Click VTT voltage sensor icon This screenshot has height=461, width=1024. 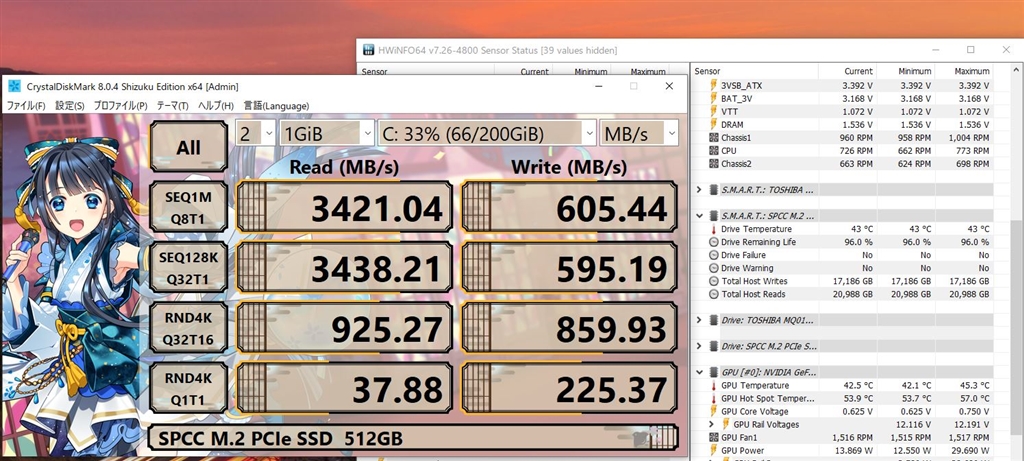pyautogui.click(x=714, y=112)
